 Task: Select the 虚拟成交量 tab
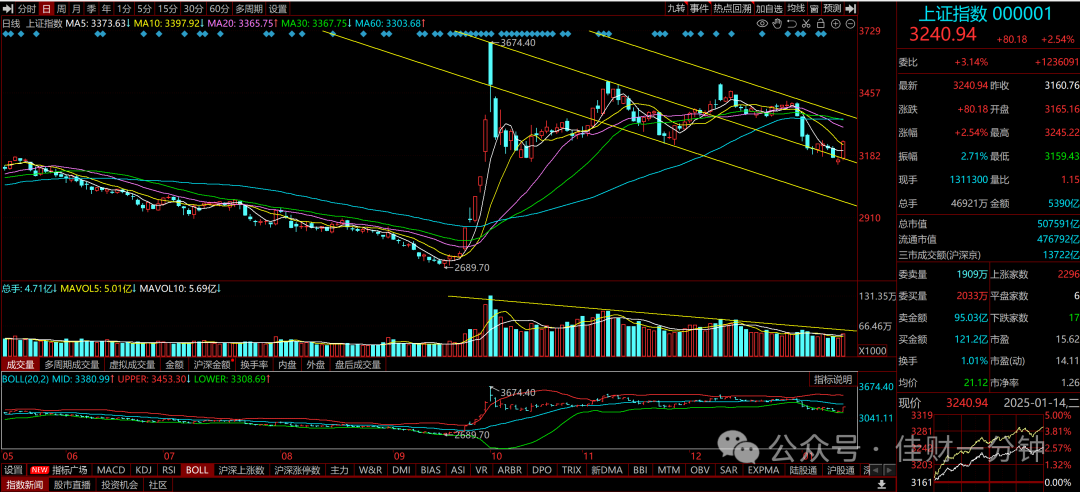coord(132,365)
